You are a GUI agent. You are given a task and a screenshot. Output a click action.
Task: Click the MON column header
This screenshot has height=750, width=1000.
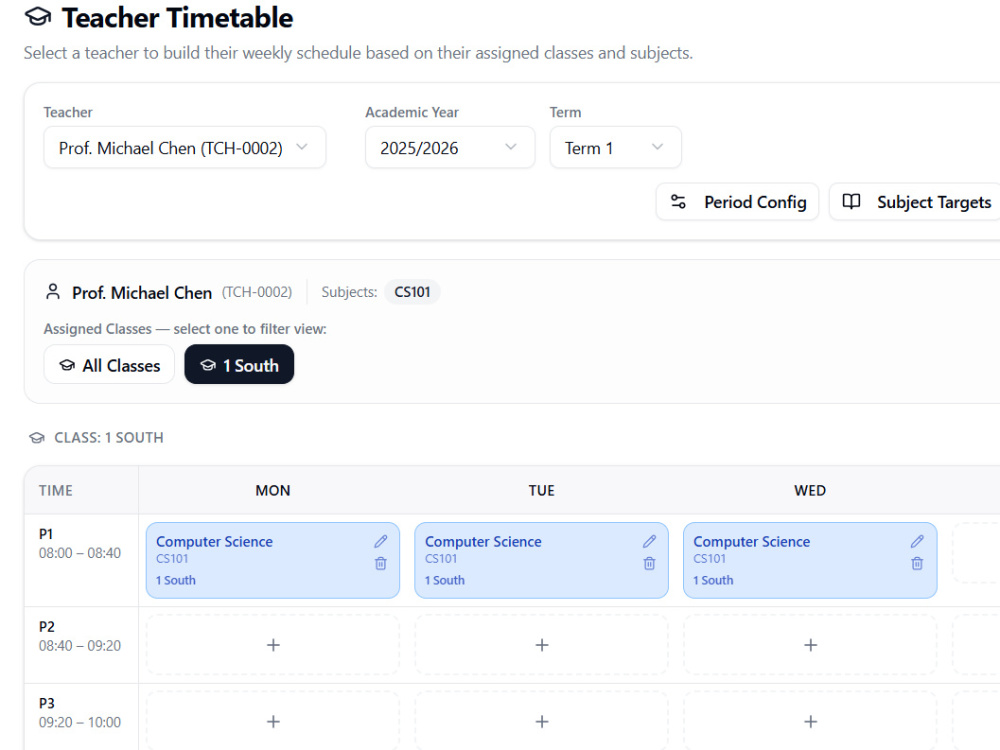(x=273, y=490)
